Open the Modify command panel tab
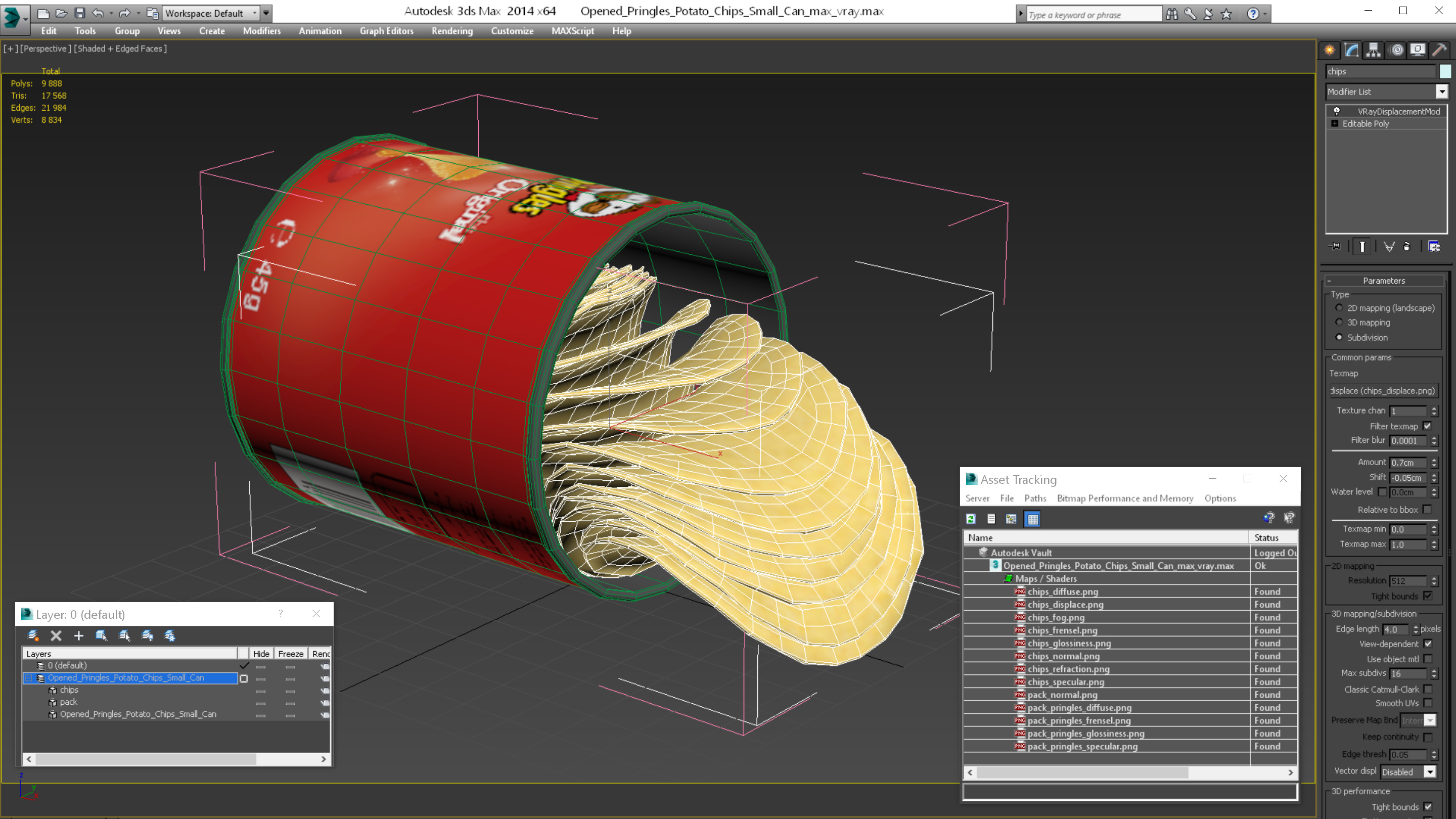Viewport: 1456px width, 819px height. [1351, 51]
